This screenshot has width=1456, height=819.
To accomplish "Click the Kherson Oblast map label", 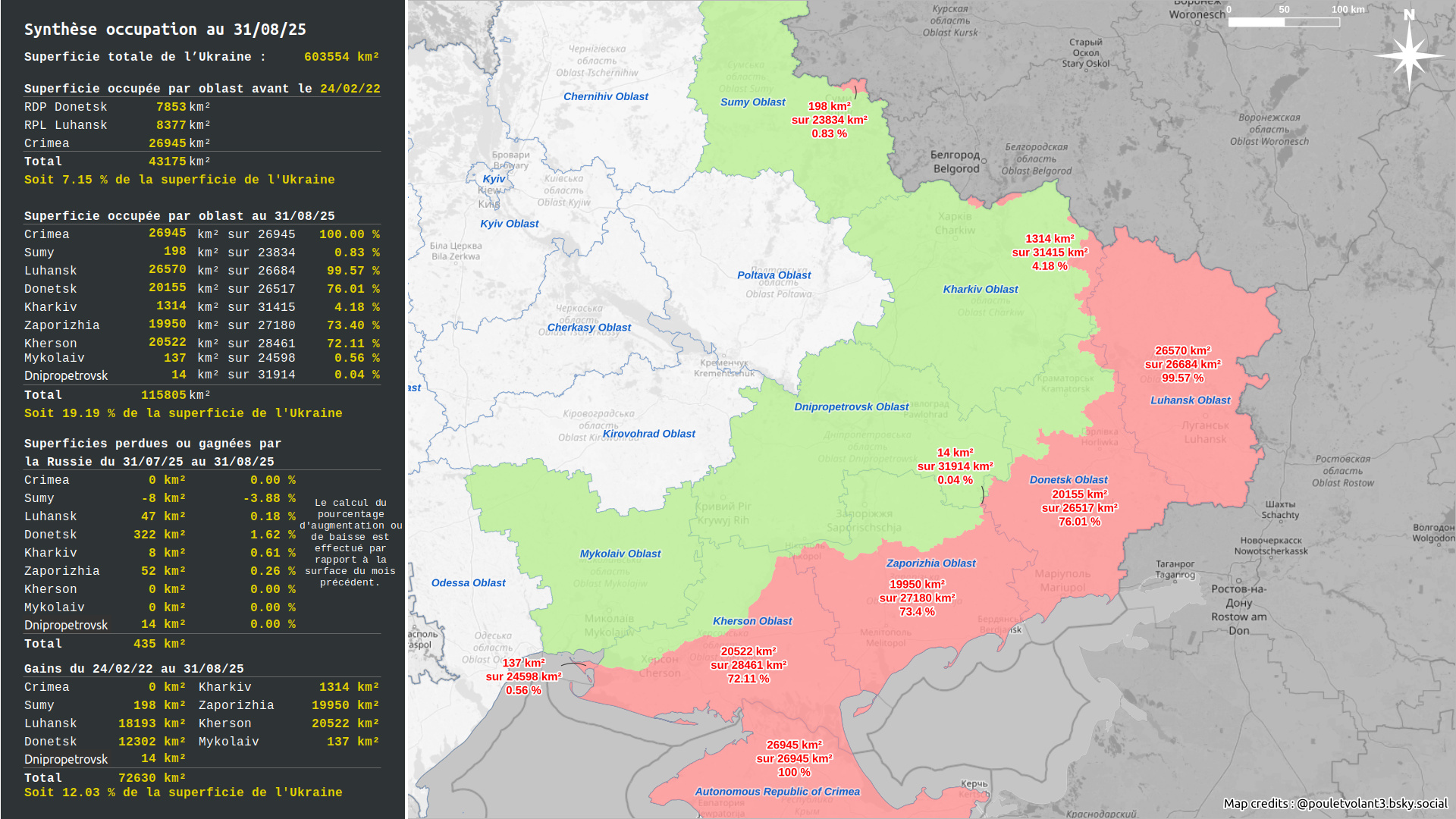I will (752, 621).
